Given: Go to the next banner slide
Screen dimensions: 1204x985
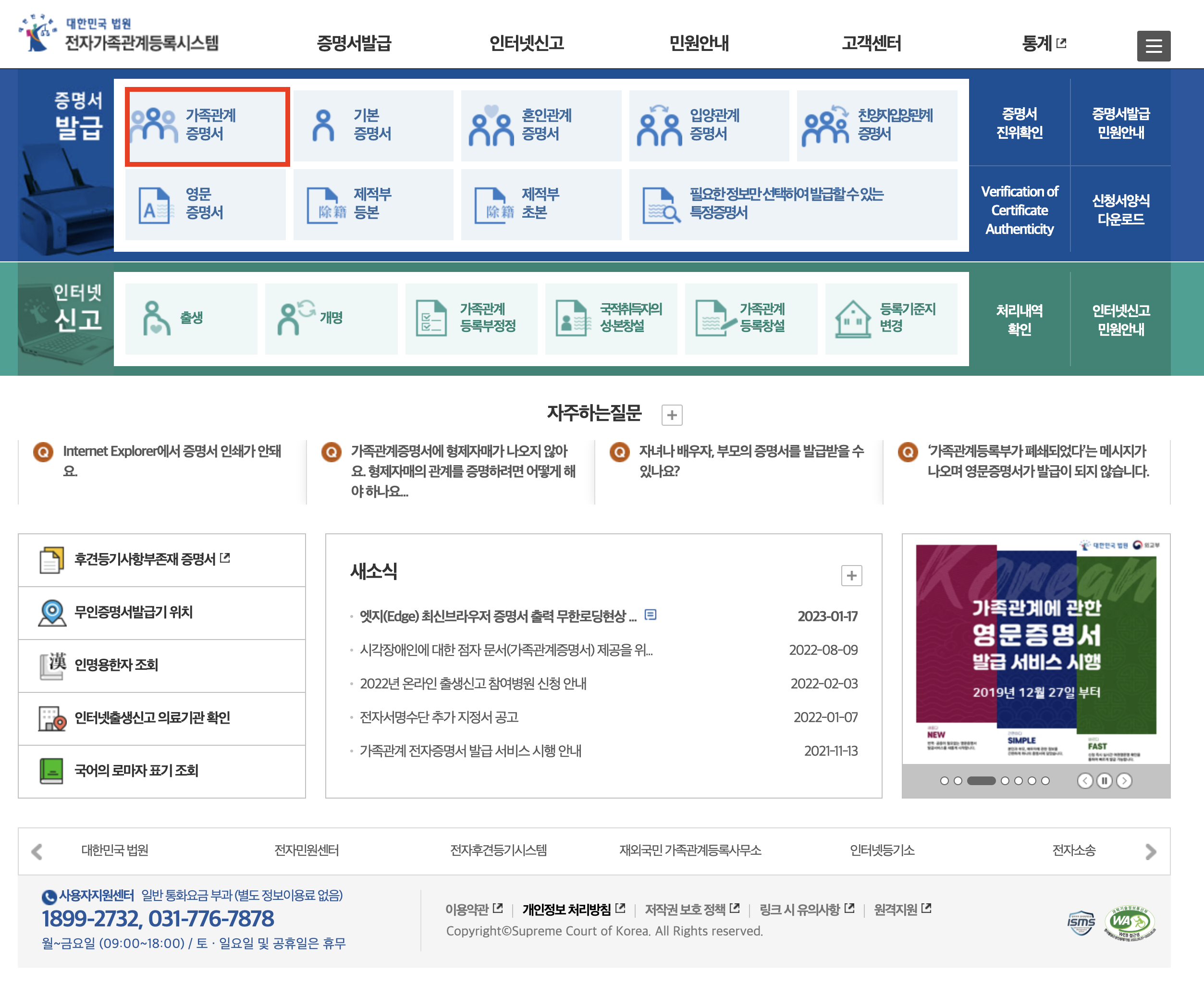Looking at the screenshot, I should coord(1124,781).
